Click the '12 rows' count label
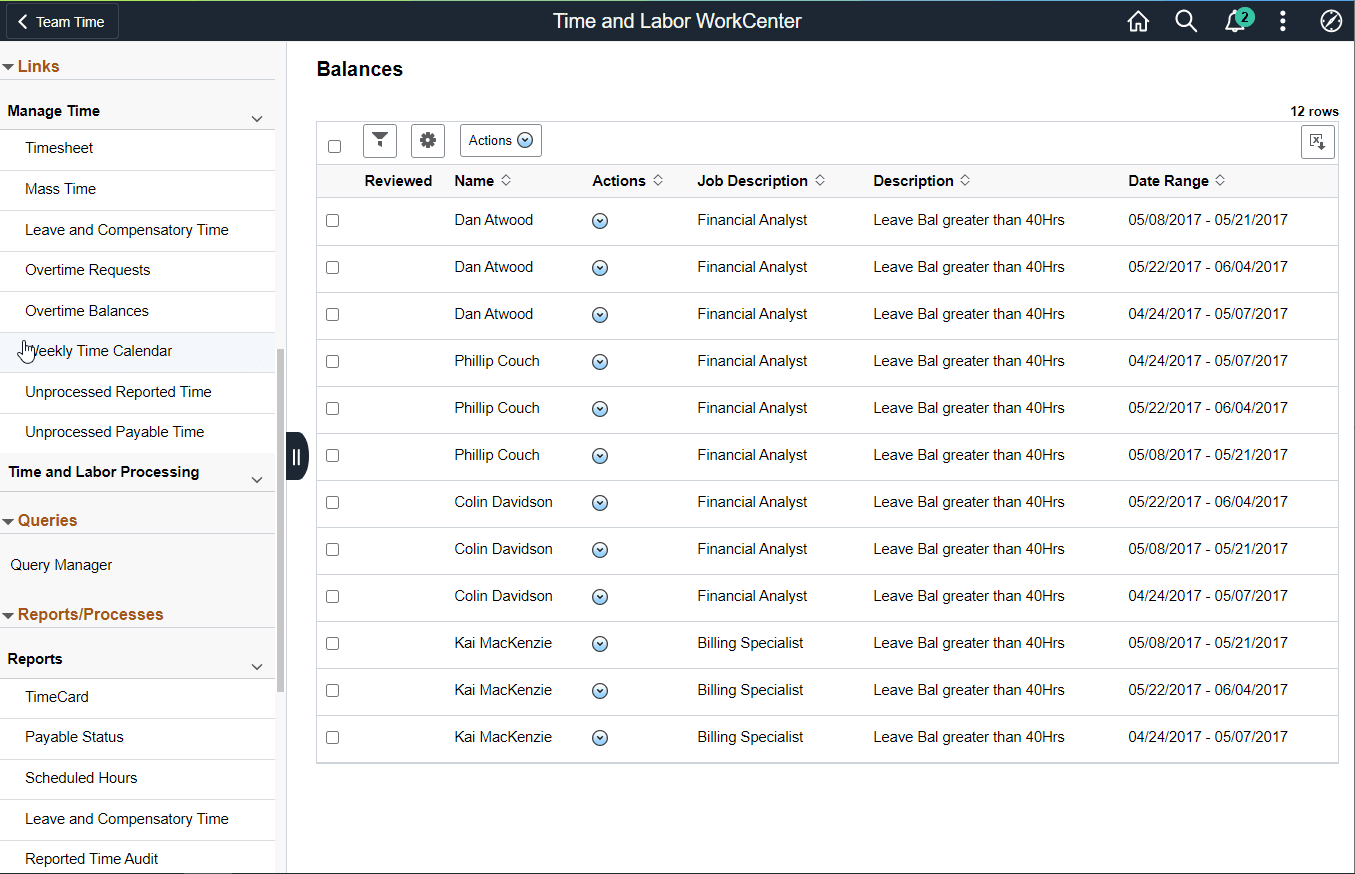This screenshot has width=1355, height=874. coord(1314,112)
